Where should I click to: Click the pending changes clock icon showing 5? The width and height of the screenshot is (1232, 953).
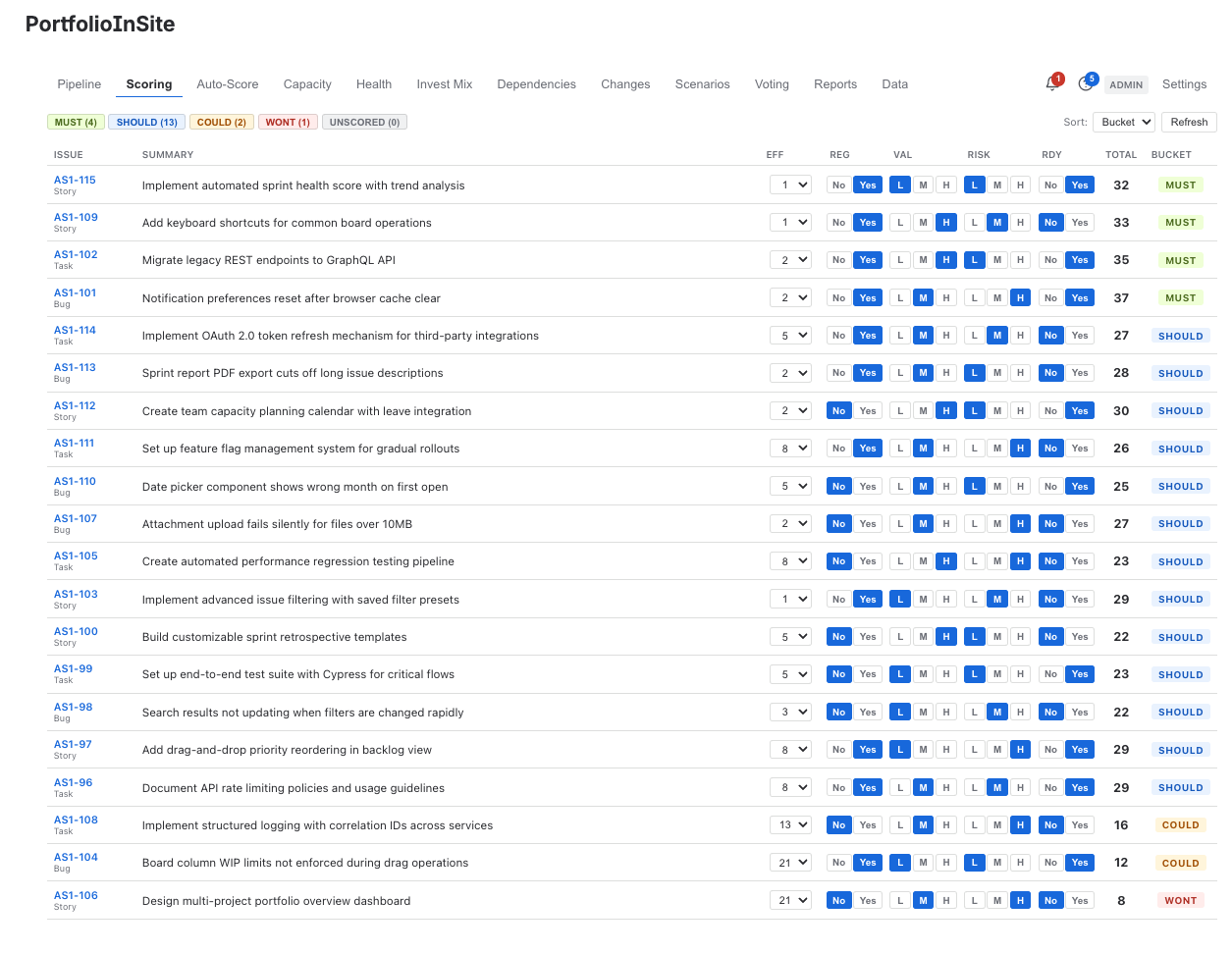click(x=1085, y=85)
